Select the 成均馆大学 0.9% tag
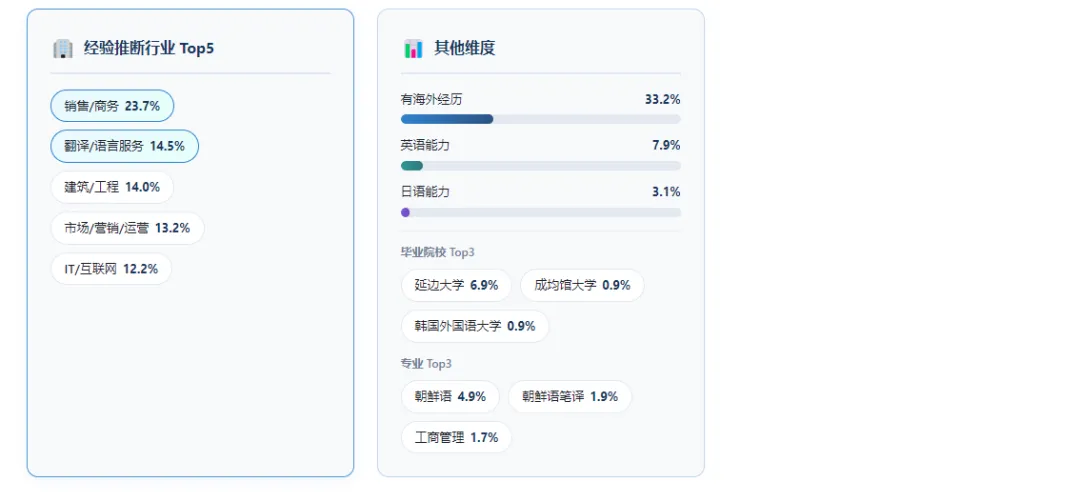 [582, 285]
